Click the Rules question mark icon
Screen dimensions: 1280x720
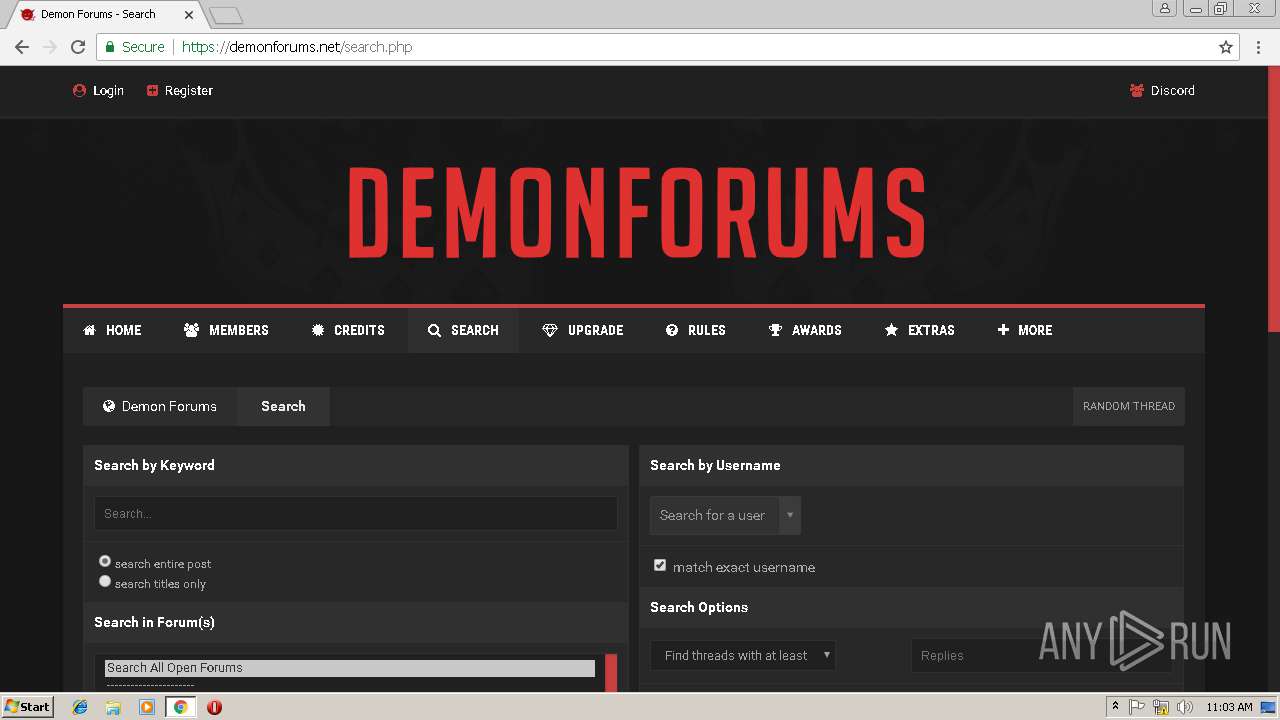click(672, 330)
